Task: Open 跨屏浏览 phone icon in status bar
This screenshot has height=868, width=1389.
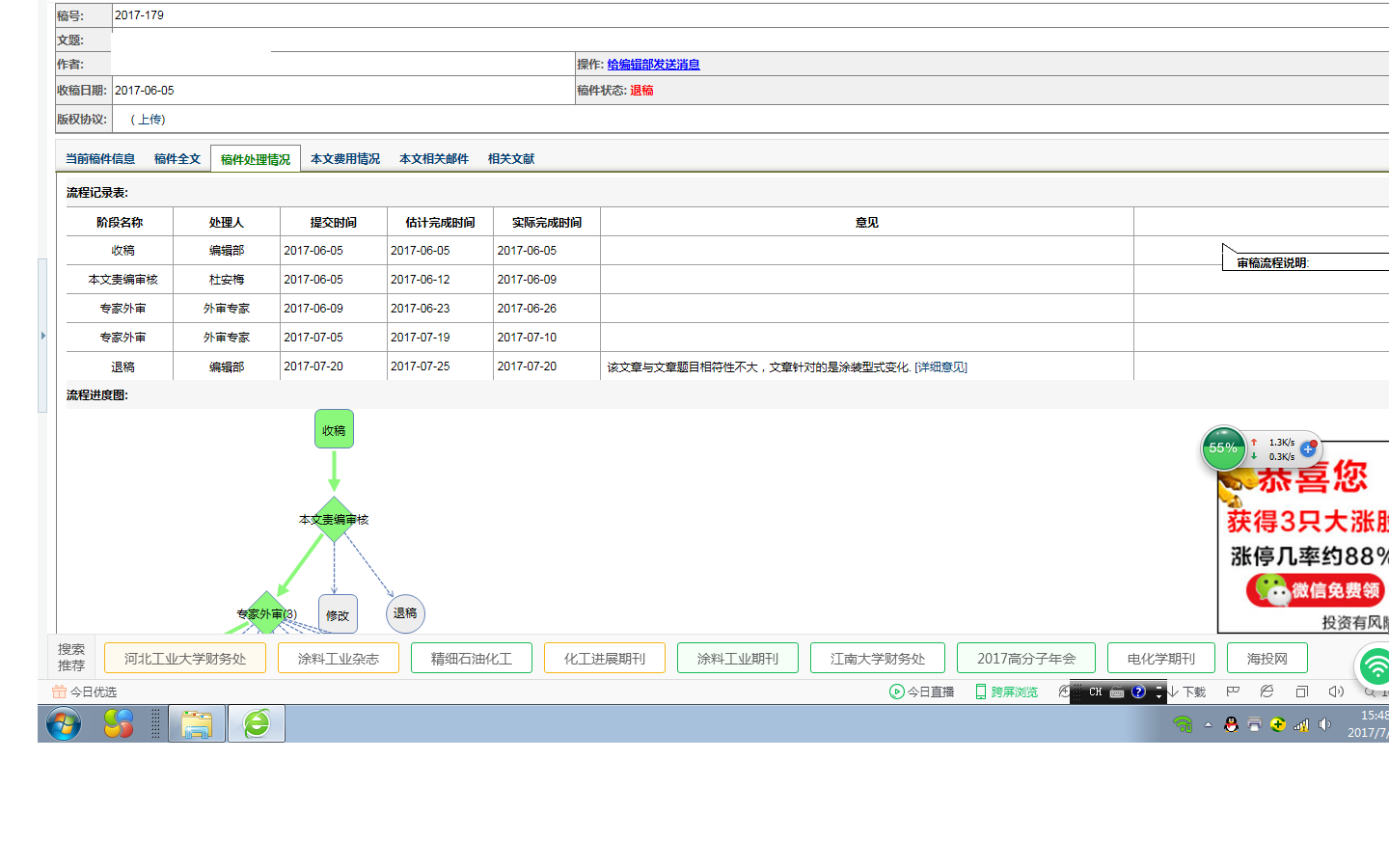Action: 981,692
